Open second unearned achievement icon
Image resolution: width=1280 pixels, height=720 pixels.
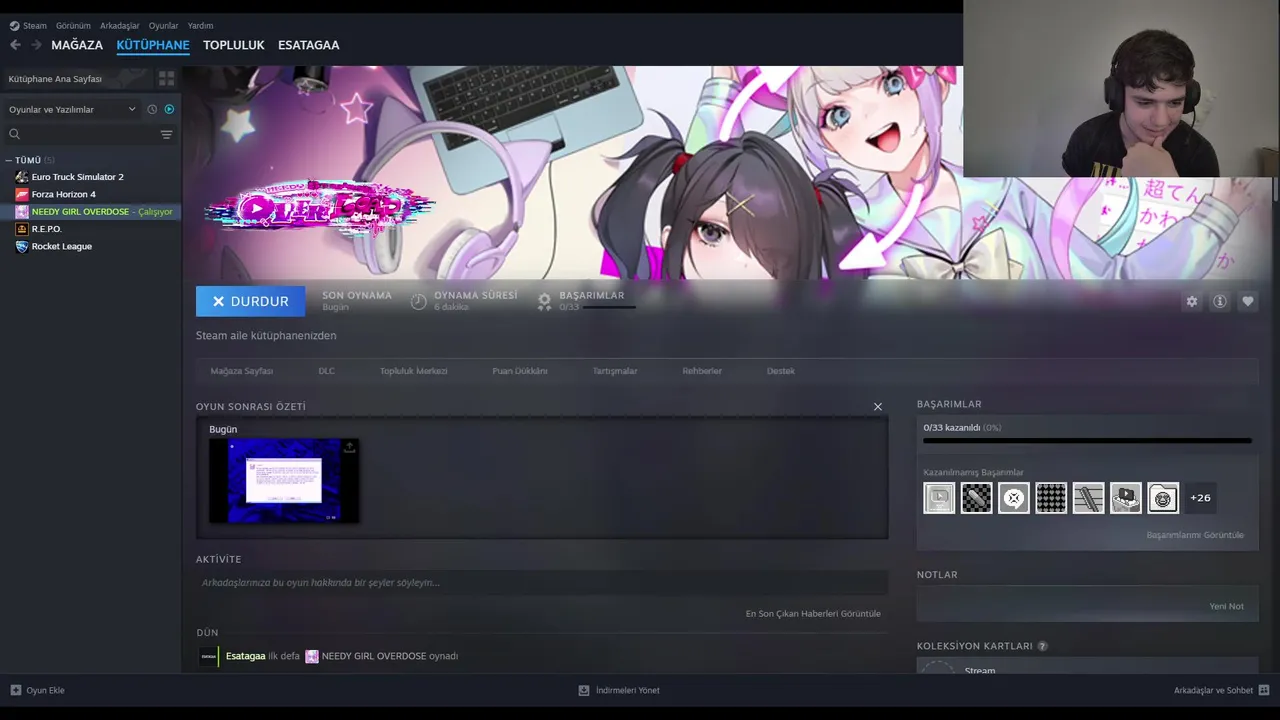pyautogui.click(x=976, y=498)
